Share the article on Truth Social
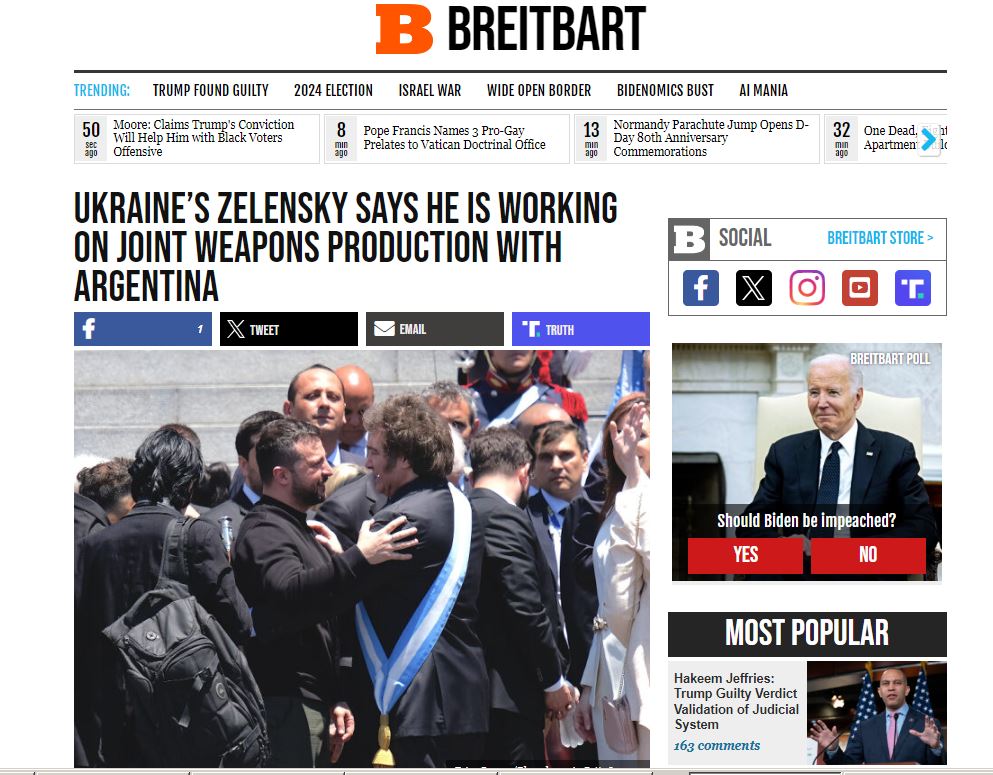 (x=581, y=329)
